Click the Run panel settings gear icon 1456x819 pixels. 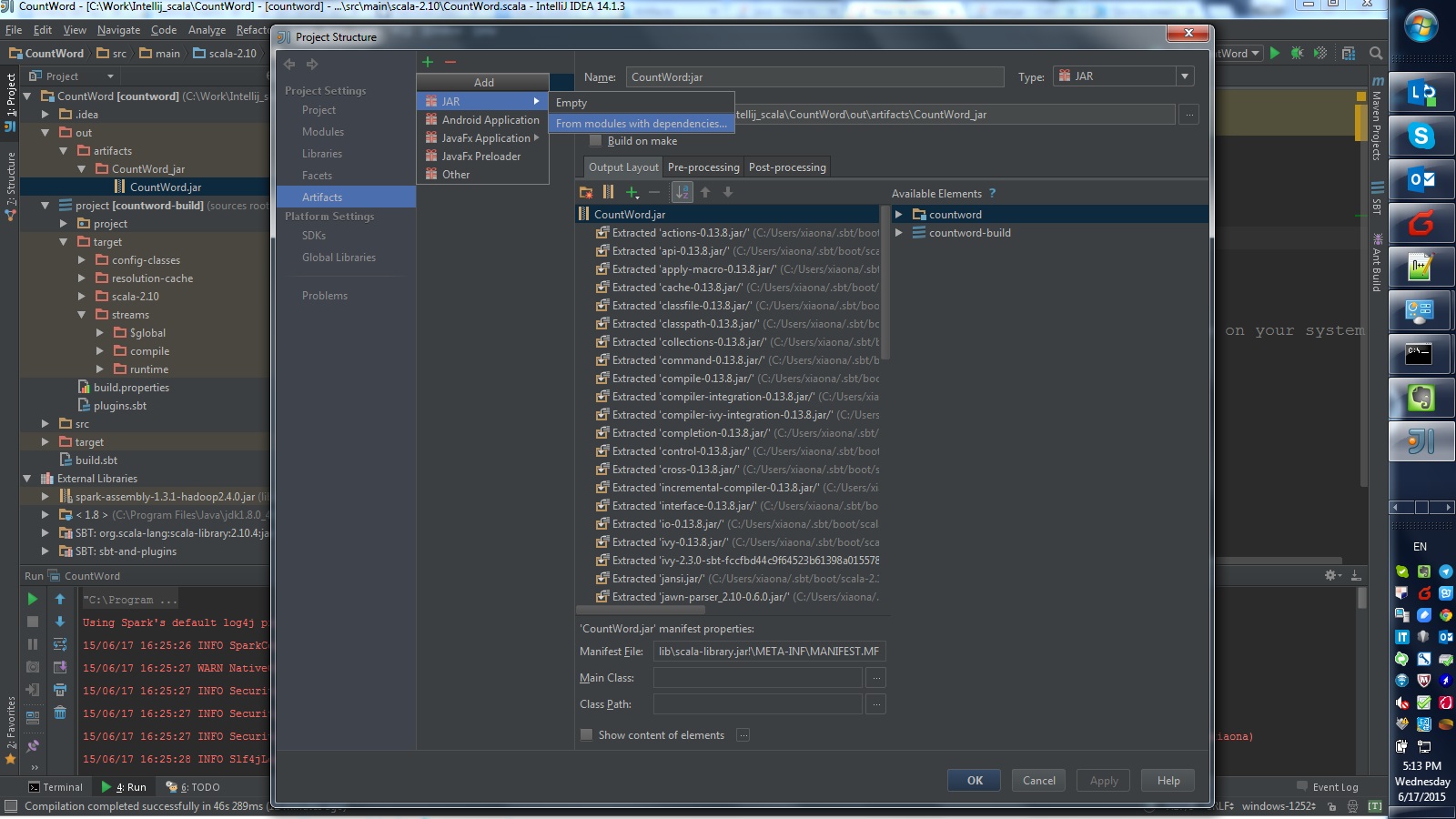tap(1332, 575)
